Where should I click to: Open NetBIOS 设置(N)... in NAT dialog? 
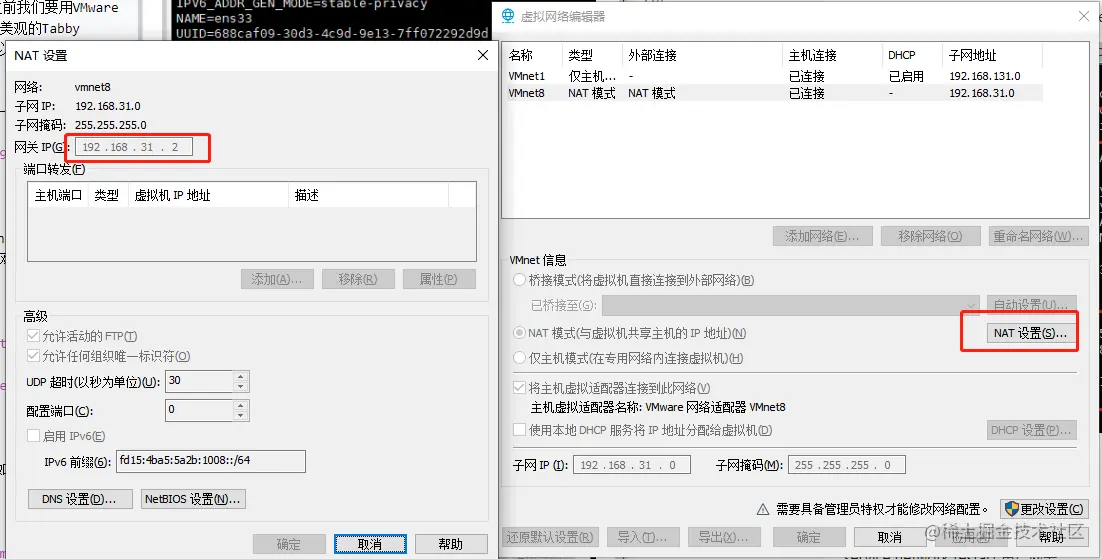coord(193,499)
